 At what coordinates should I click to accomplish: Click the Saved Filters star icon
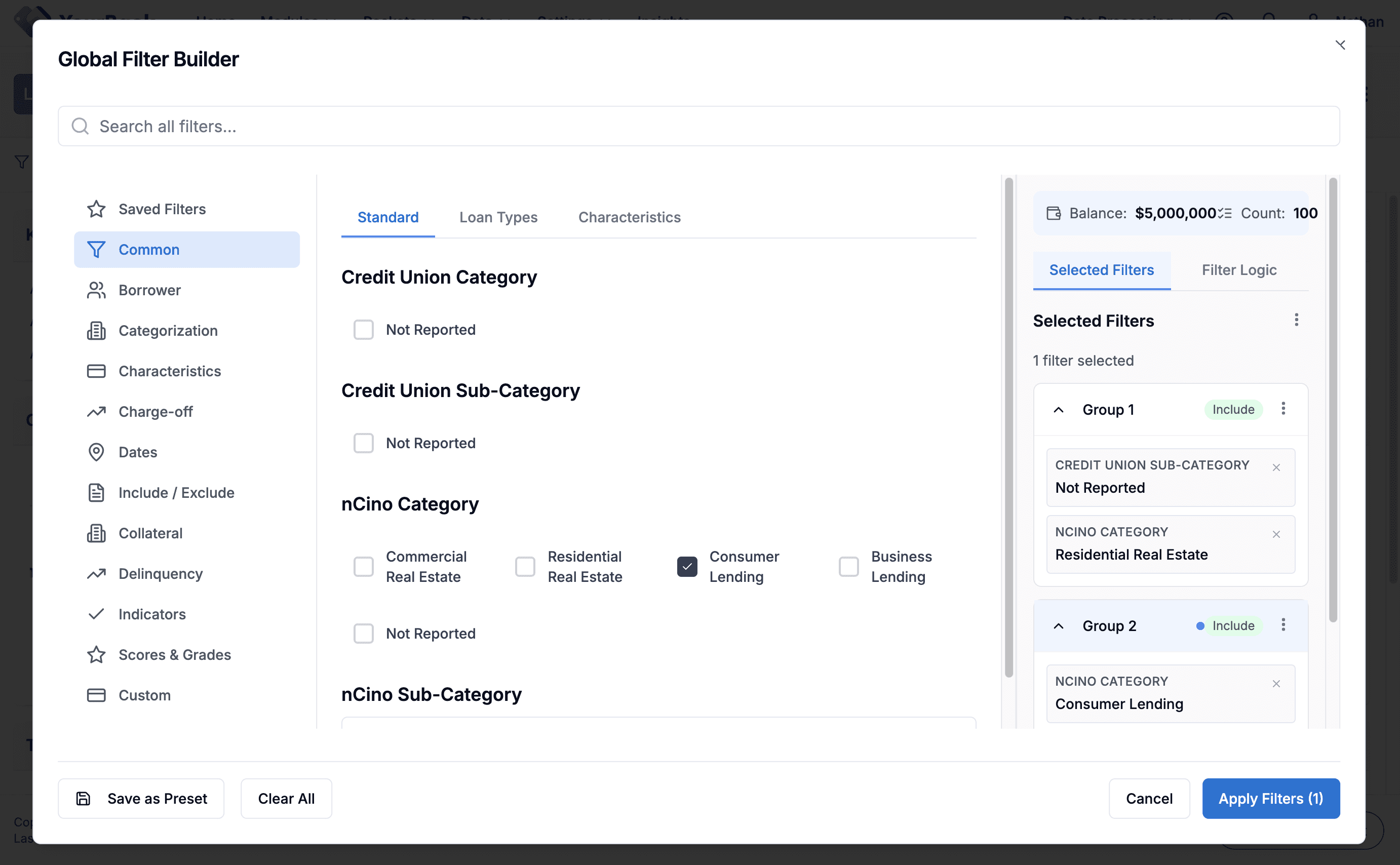pos(96,209)
